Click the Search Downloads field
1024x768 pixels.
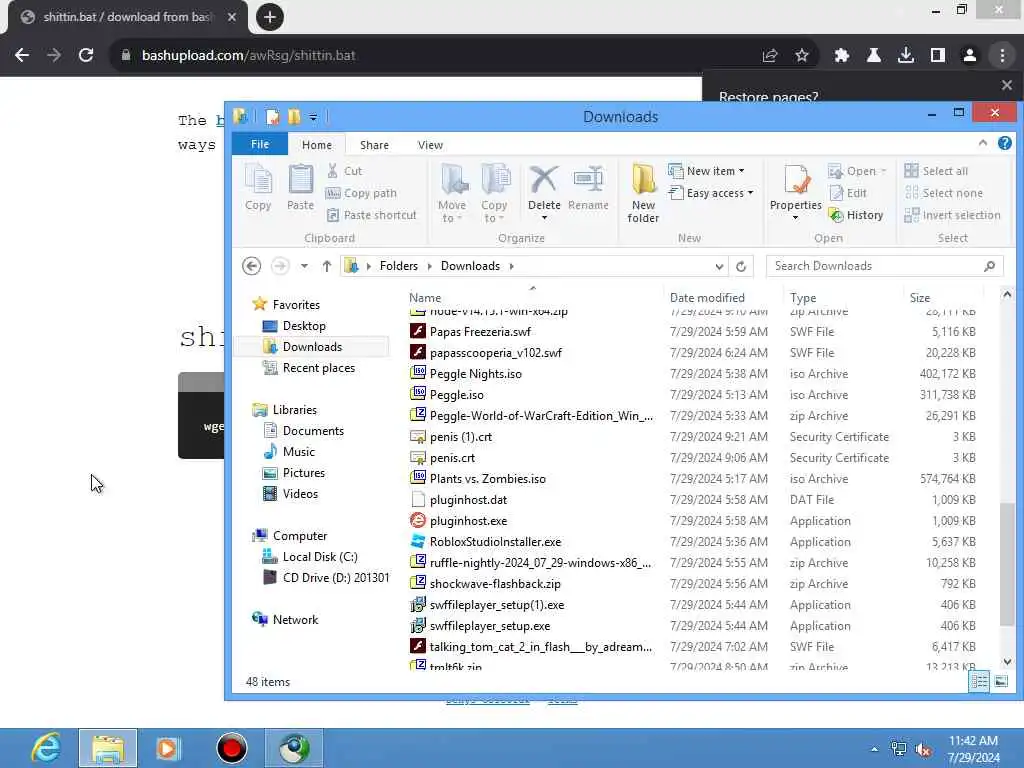coord(884,266)
